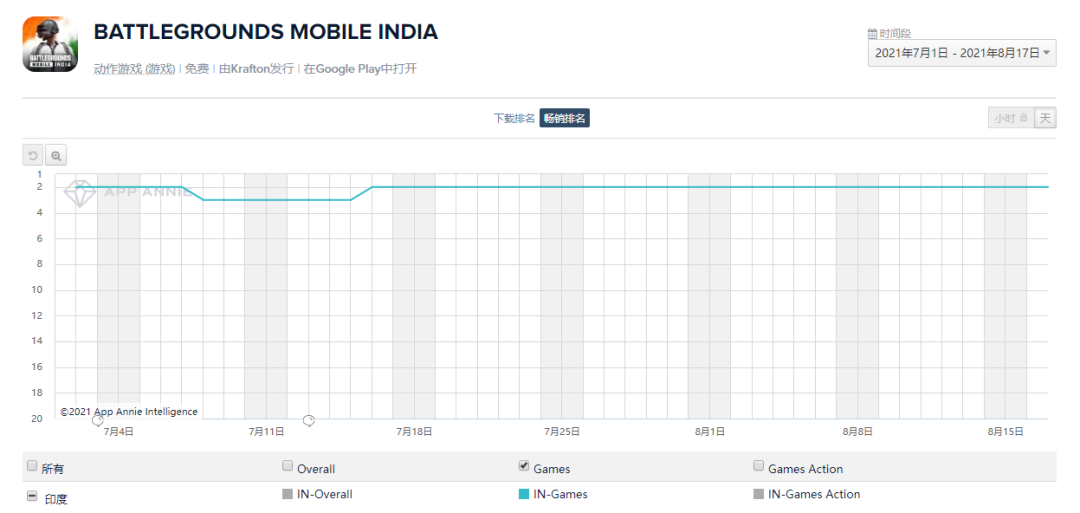The width and height of the screenshot is (1080, 513).
Task: Click the teal IN-Games color swatch
Action: click(524, 494)
